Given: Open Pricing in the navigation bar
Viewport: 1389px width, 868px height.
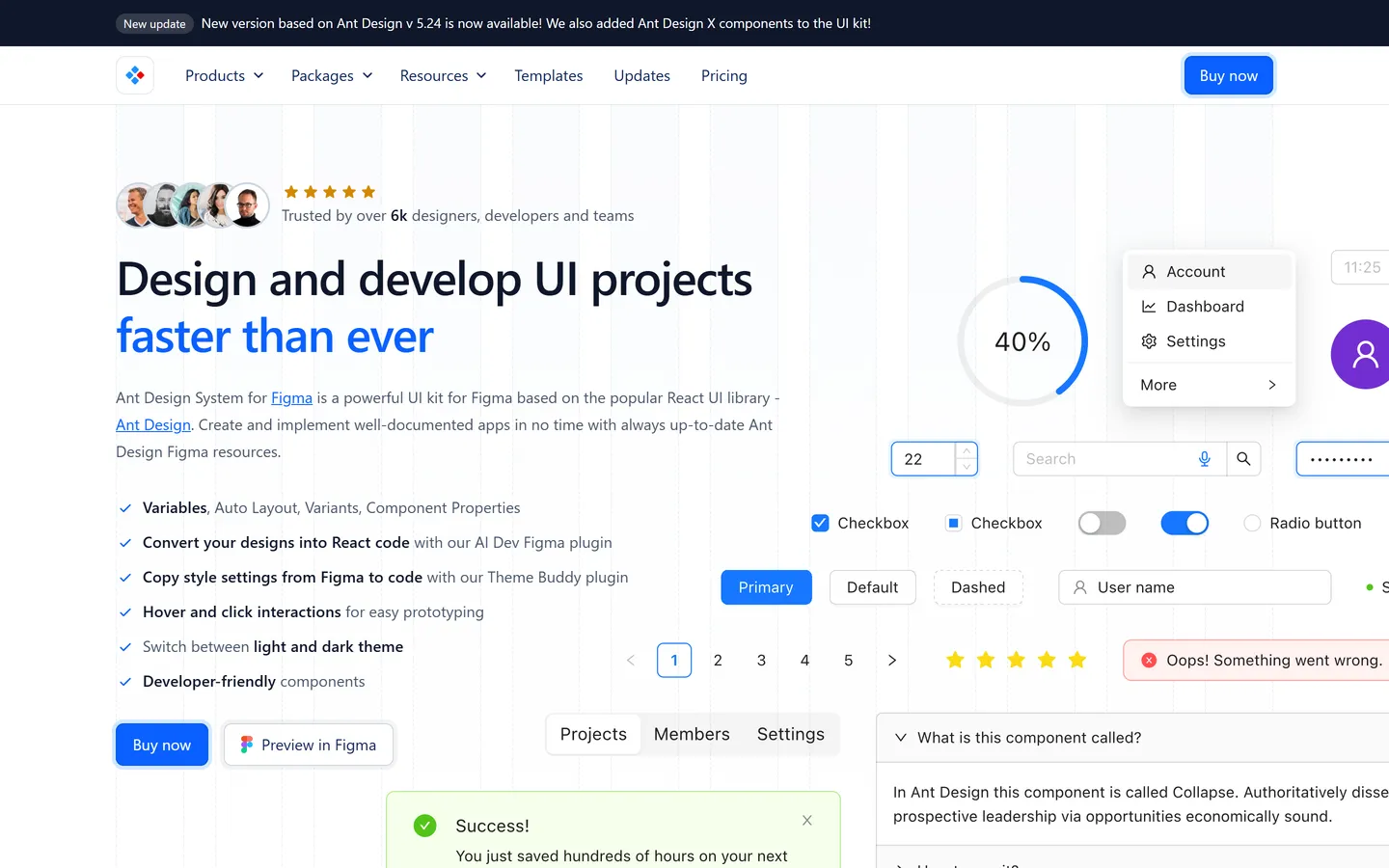Looking at the screenshot, I should tap(723, 75).
